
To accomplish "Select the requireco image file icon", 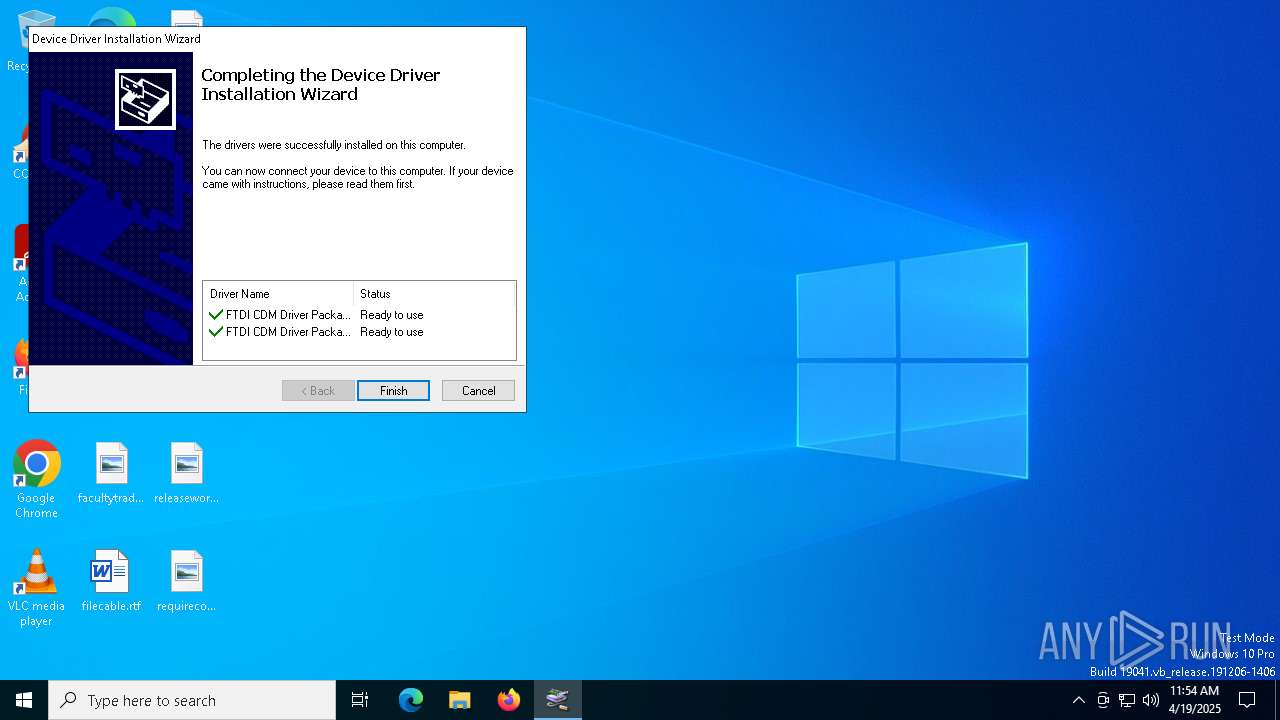I will (x=186, y=581).
